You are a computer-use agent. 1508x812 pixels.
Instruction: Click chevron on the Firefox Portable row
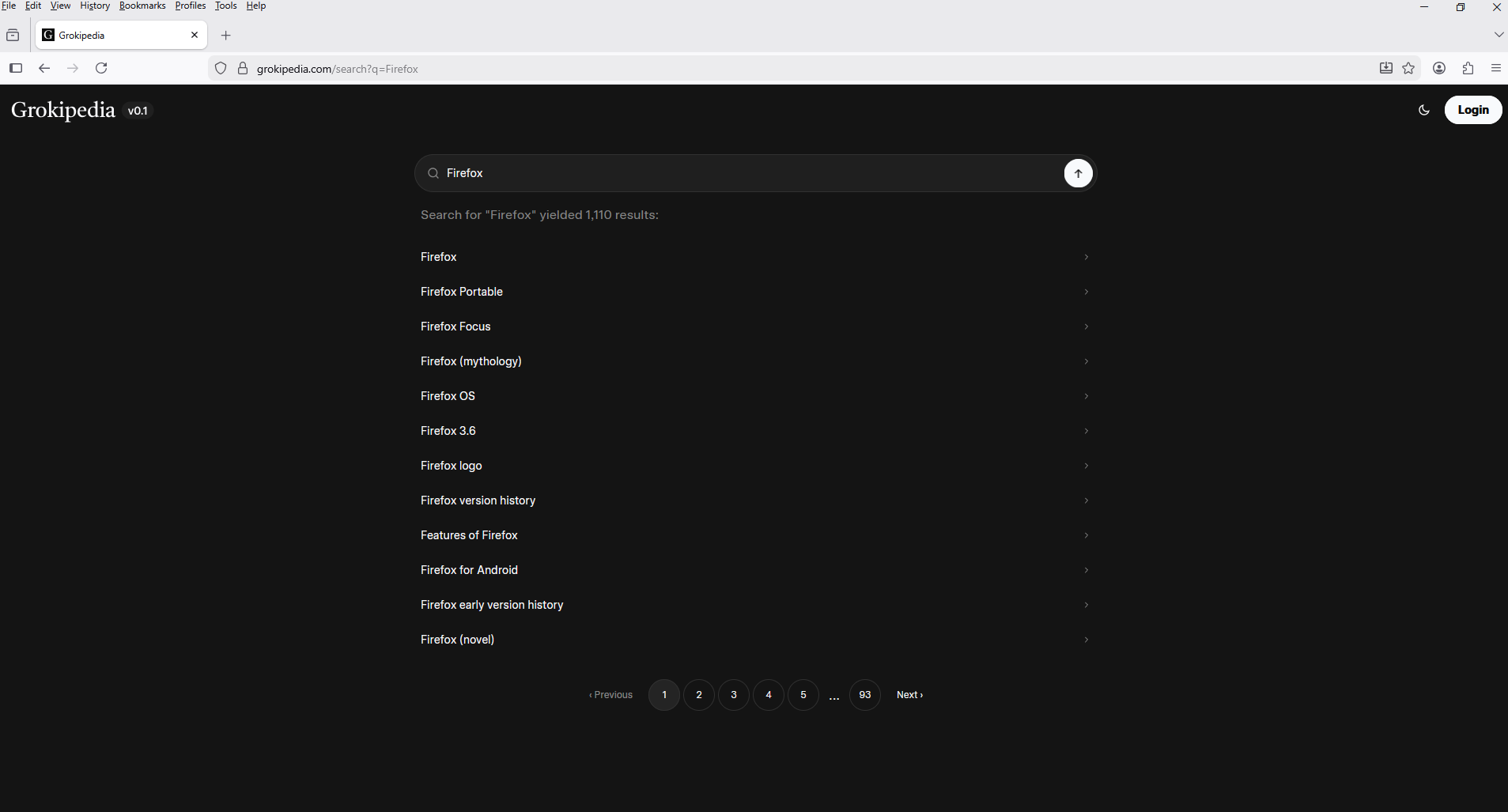[1086, 292]
